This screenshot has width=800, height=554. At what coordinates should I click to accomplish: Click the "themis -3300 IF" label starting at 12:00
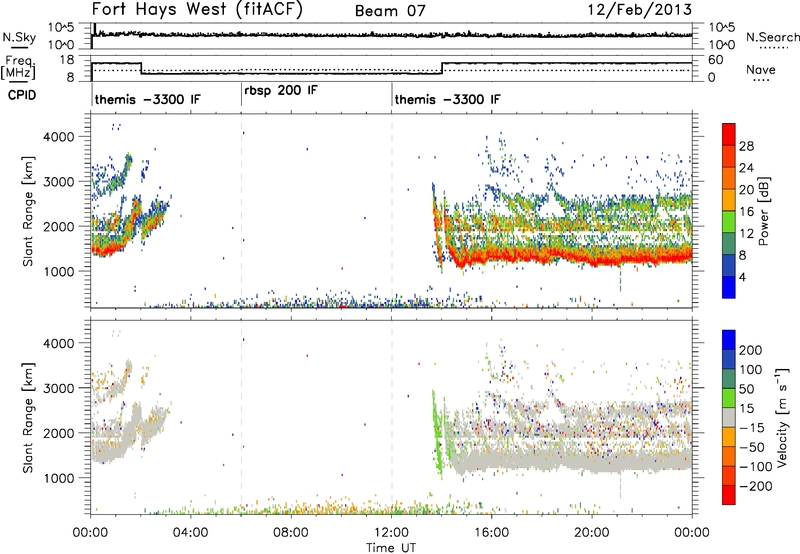pyautogui.click(x=447, y=99)
